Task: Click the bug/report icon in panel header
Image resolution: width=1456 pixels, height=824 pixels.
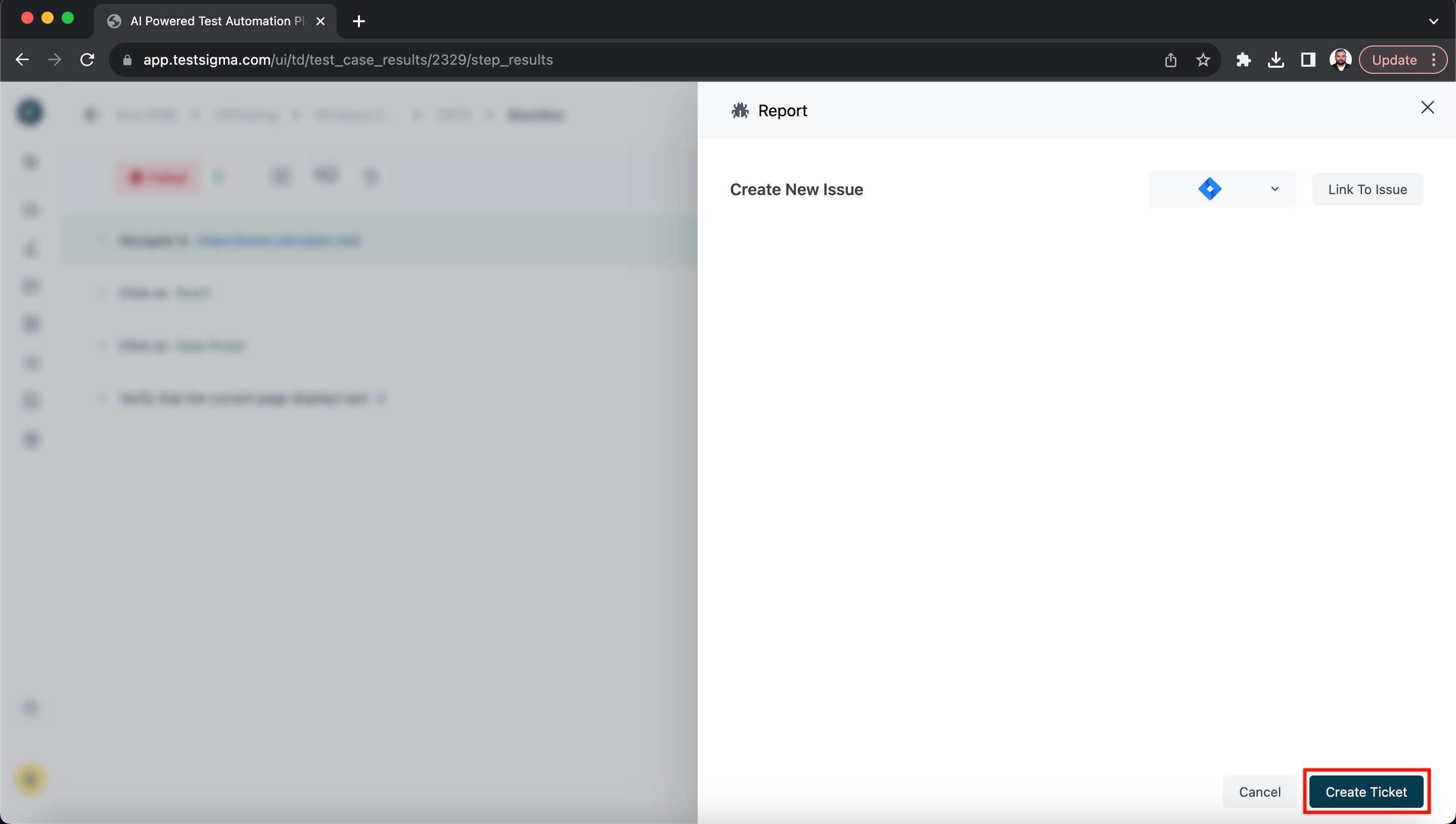Action: (740, 110)
